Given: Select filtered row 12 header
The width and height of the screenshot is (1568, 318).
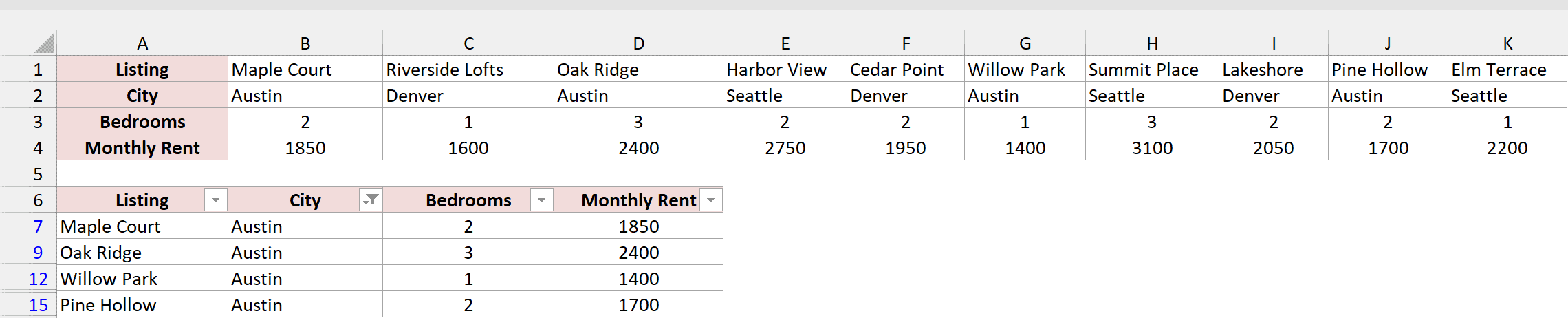Looking at the screenshot, I should 28,278.
